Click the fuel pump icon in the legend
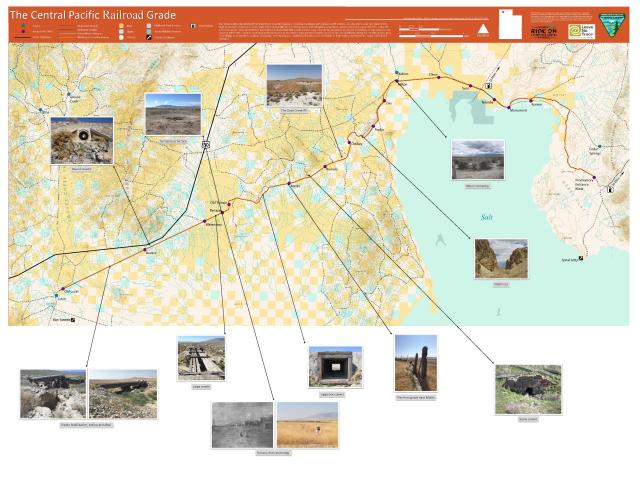Viewport: 640px width, 480px height. pyautogui.click(x=193, y=26)
